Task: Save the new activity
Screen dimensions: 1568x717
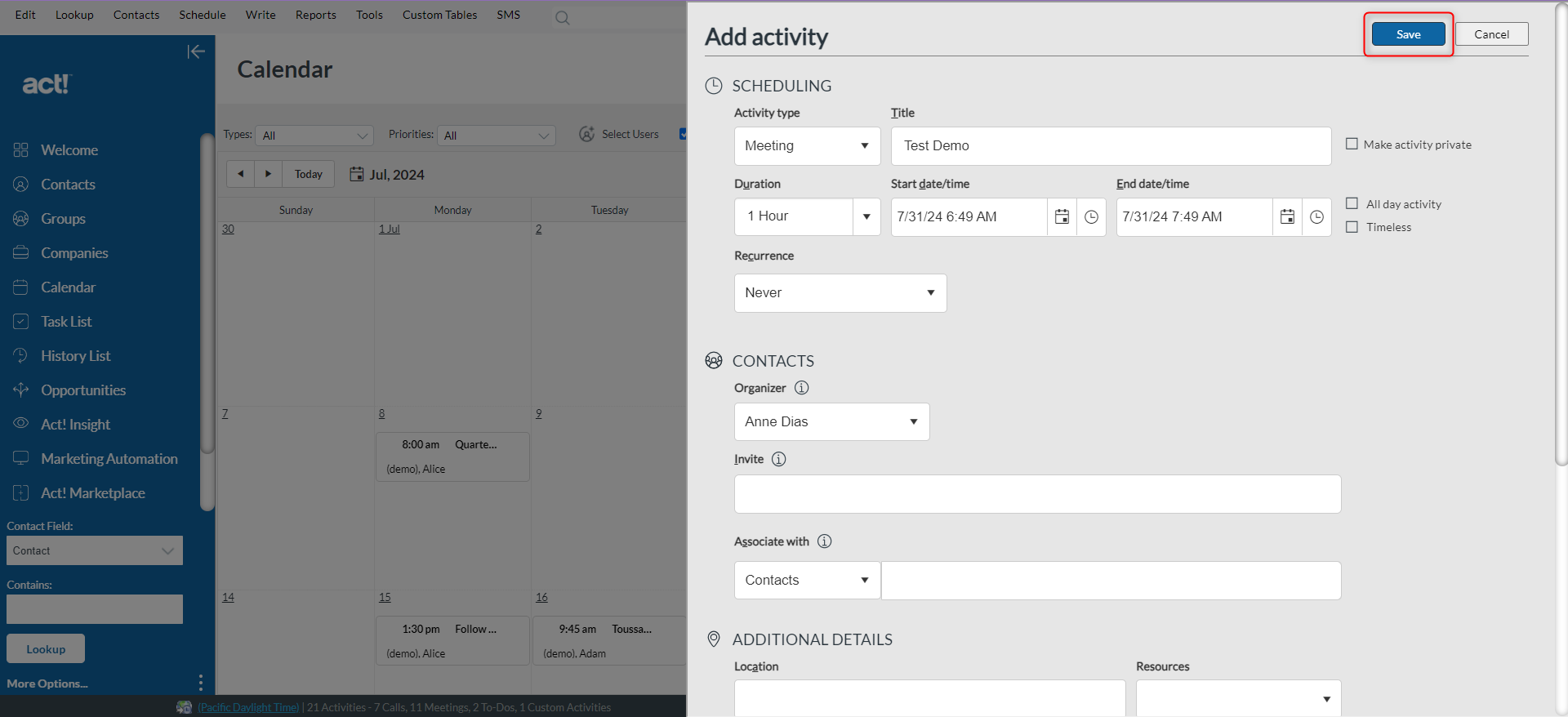Action: 1408,34
